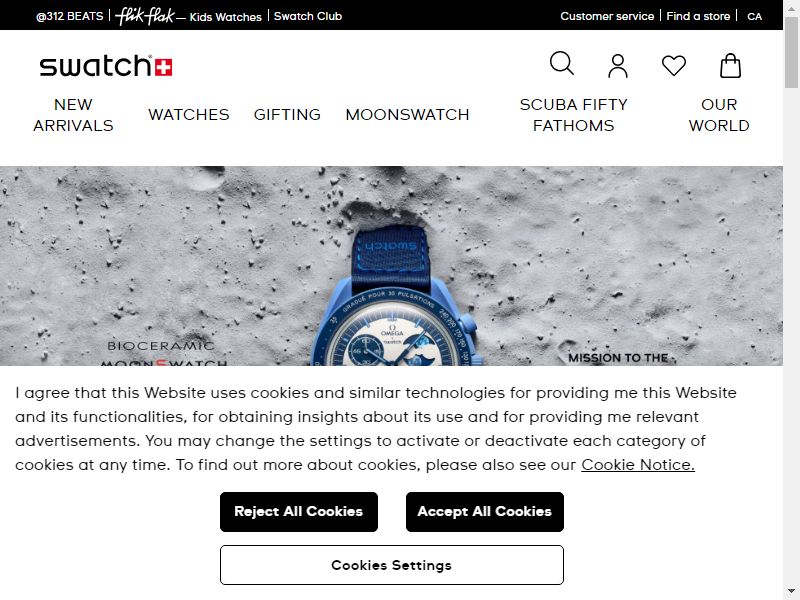Viewport: 800px width, 600px height.
Task: Expand the Our World menu
Action: click(719, 115)
